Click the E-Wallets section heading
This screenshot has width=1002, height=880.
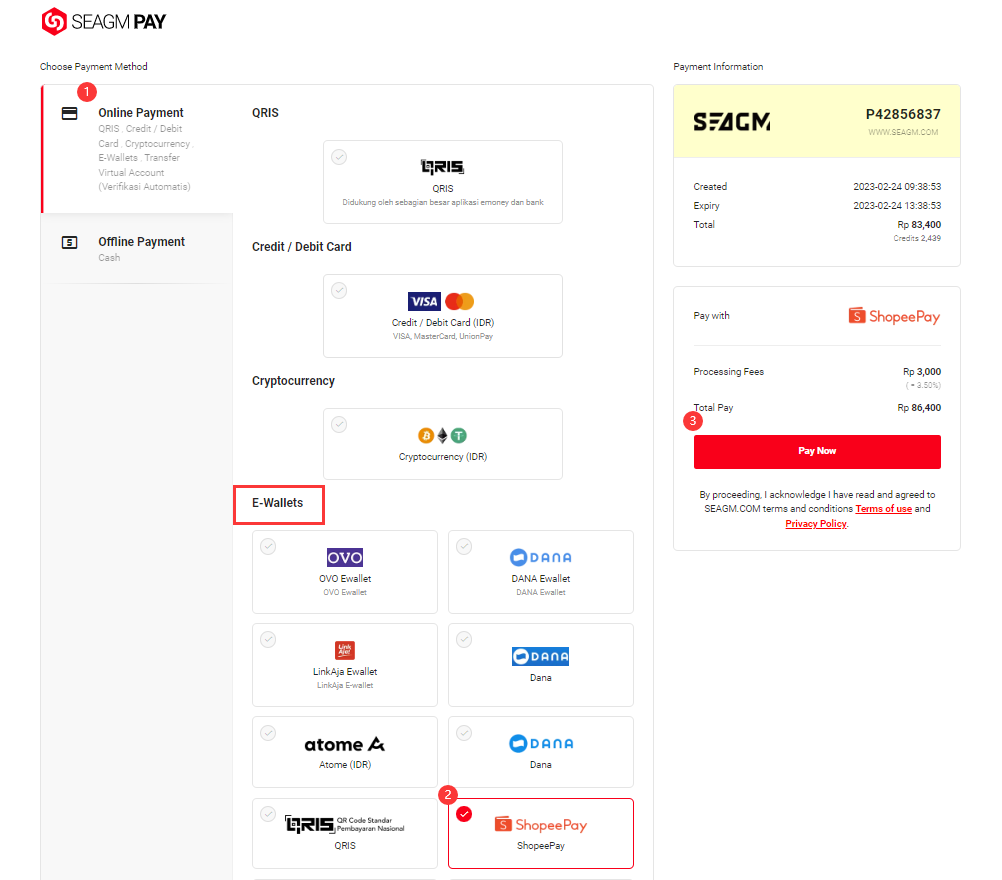point(277,503)
